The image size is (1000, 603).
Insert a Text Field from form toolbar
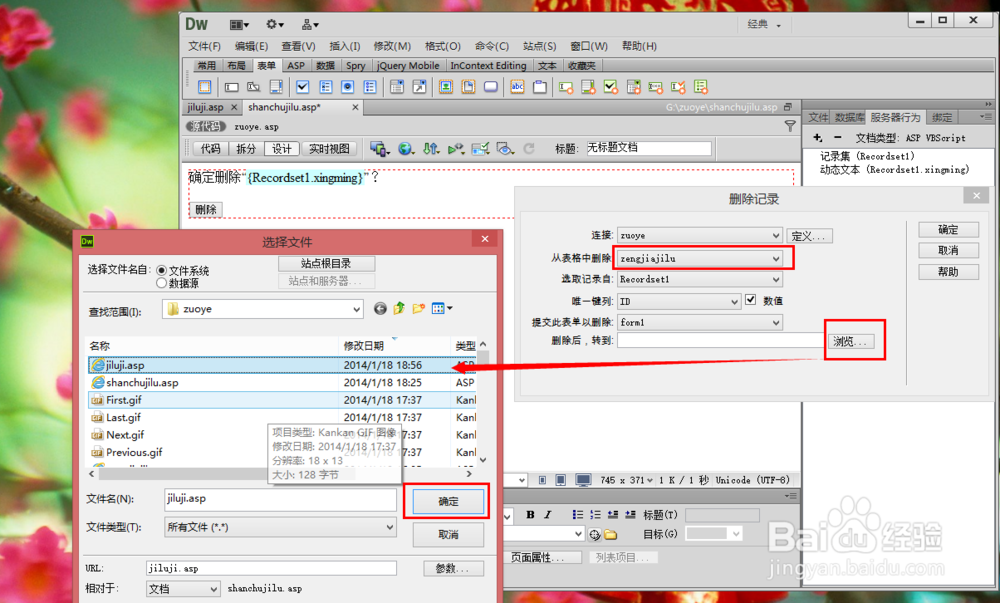[x=232, y=87]
